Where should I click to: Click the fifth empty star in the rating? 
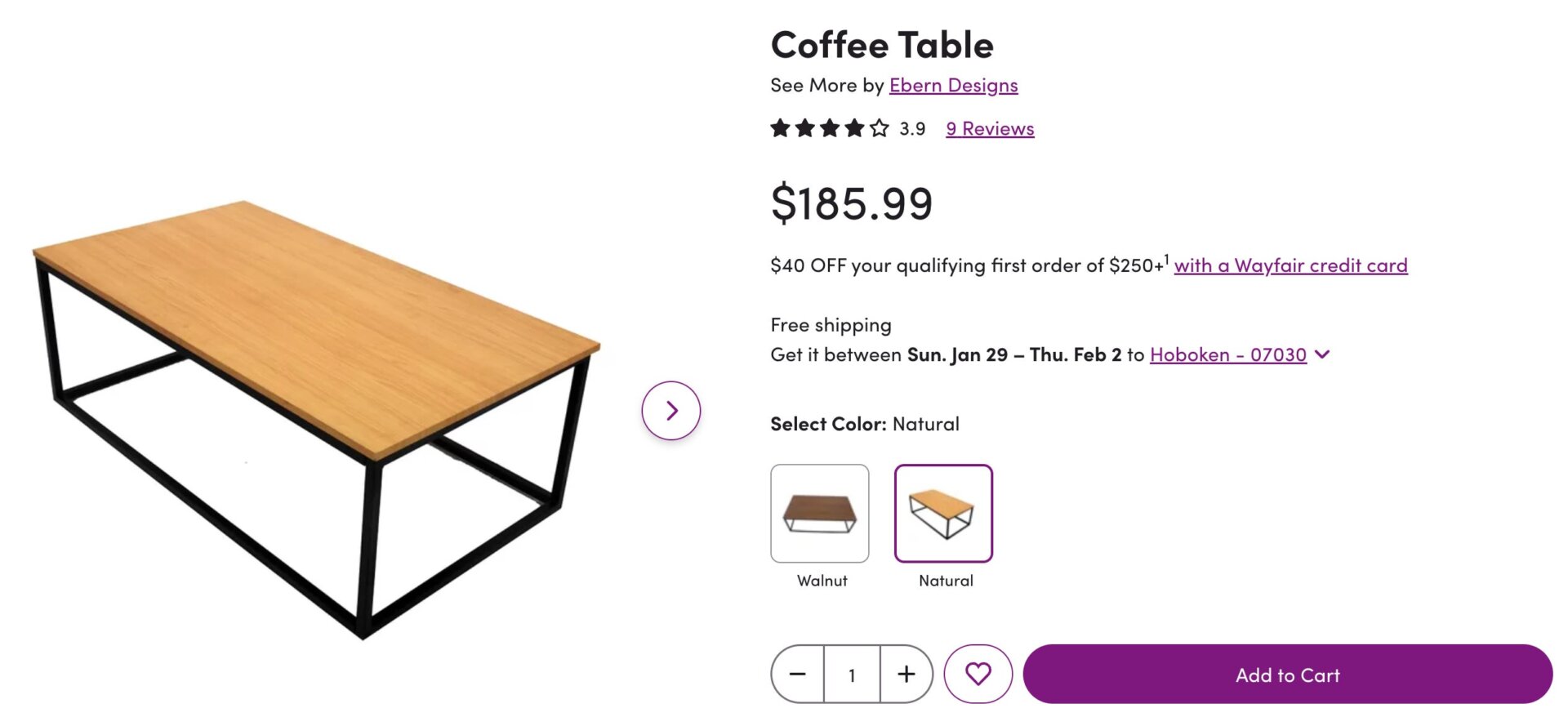coord(880,128)
